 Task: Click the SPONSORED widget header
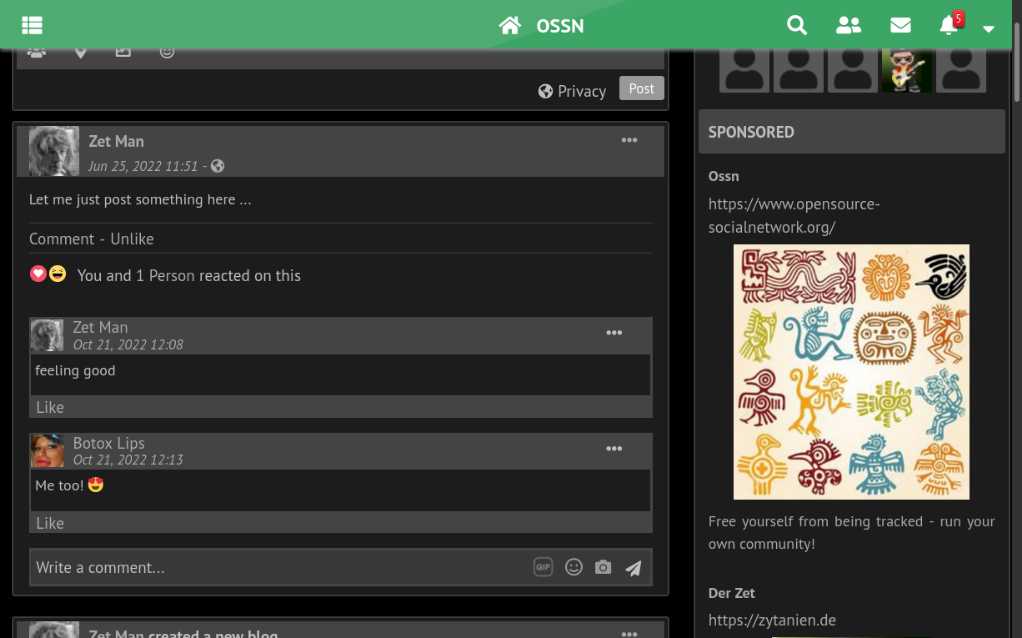[x=851, y=132]
